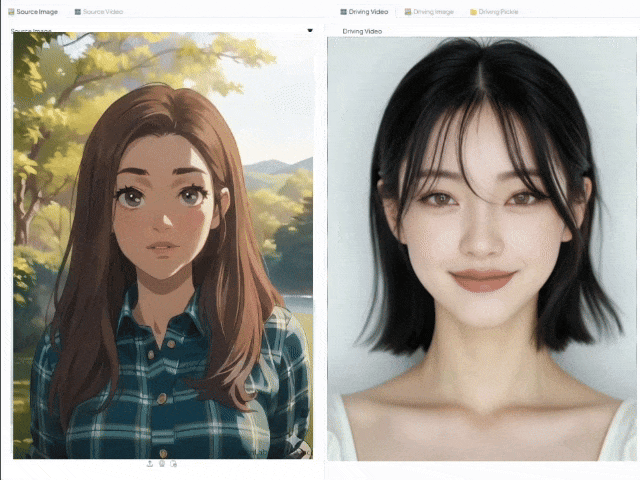640x480 pixels.
Task: Click the Driving Video tab icon
Action: pos(343,11)
